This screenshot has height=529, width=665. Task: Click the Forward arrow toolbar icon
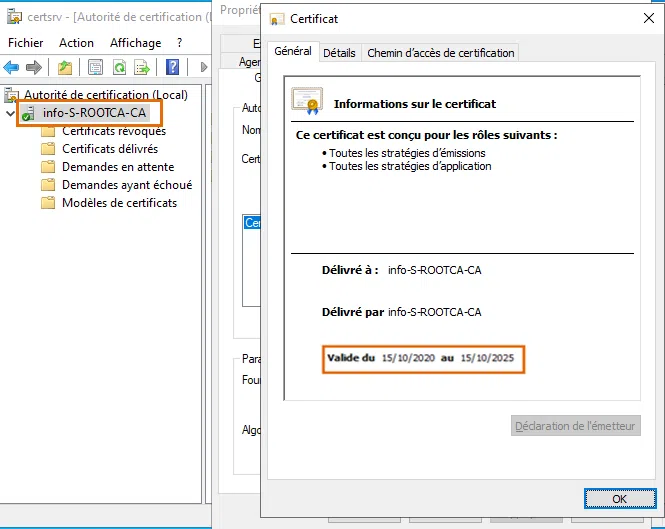coord(34,67)
